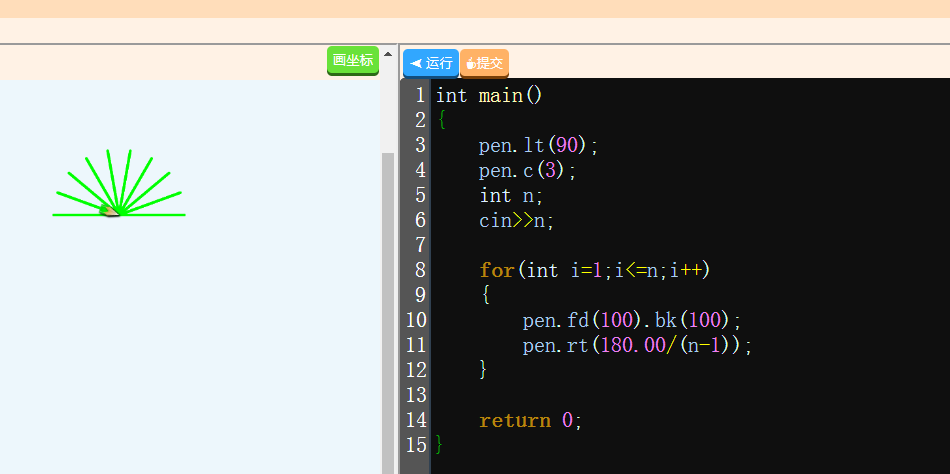Click the 'return 0;' statement on line 14
The height and width of the screenshot is (474, 950).
[531, 420]
